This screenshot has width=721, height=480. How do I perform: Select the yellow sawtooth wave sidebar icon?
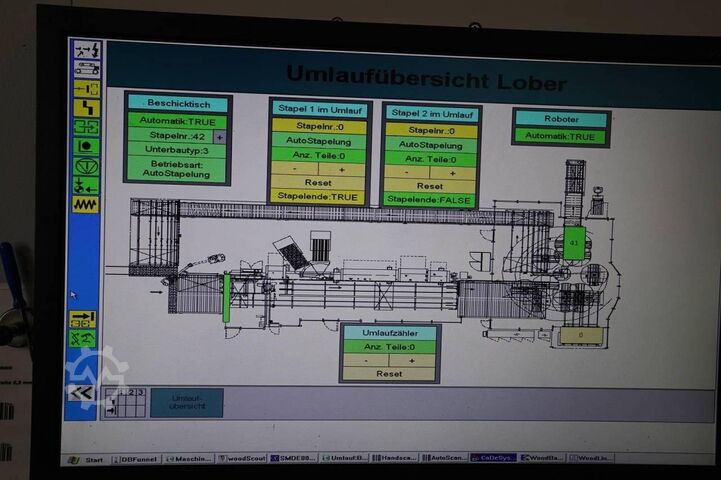pos(86,204)
